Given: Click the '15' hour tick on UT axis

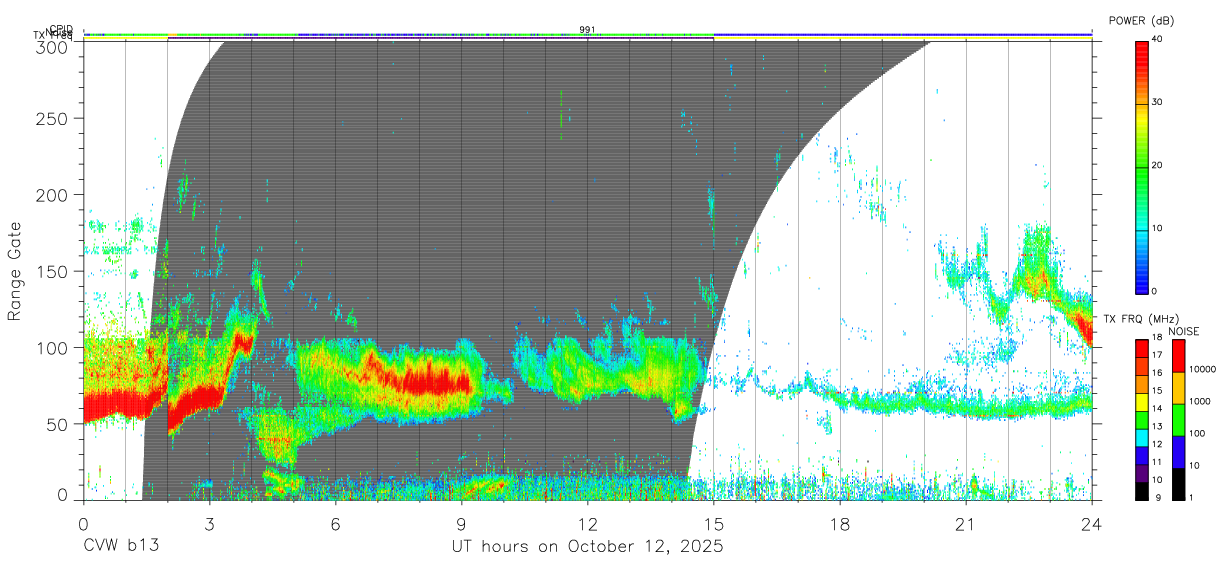Looking at the screenshot, I should (714, 523).
